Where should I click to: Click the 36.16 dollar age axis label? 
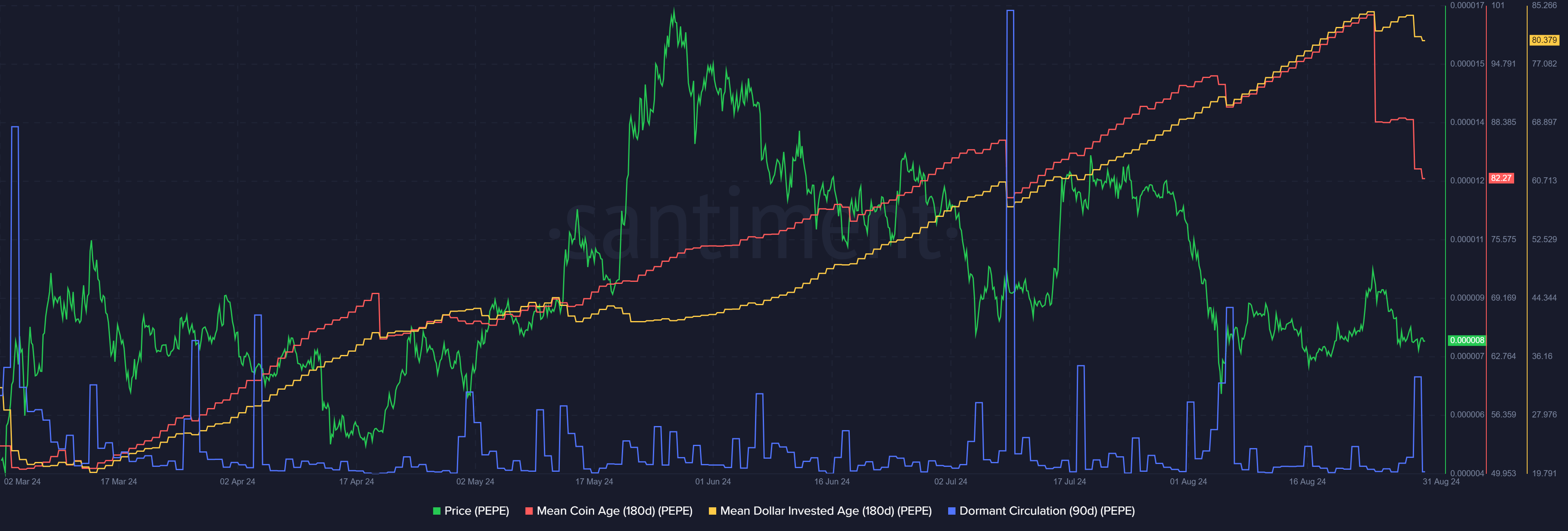[1542, 356]
